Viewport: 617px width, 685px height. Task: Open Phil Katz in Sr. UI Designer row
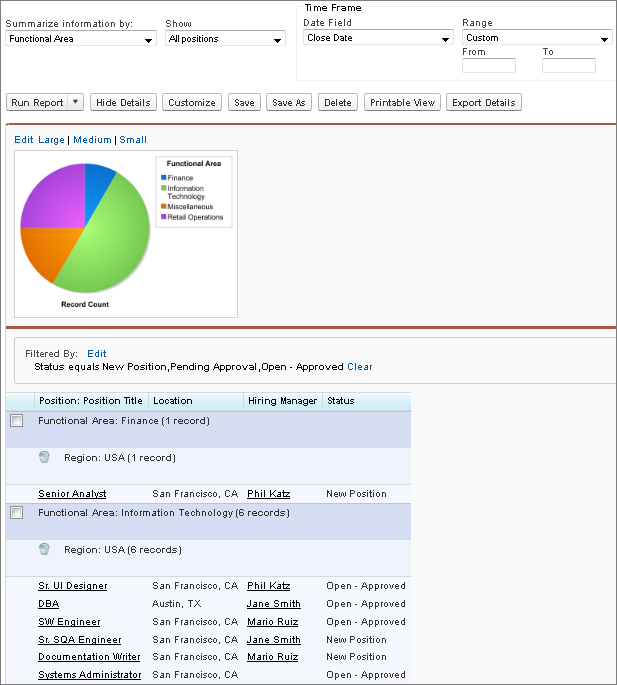pos(268,586)
